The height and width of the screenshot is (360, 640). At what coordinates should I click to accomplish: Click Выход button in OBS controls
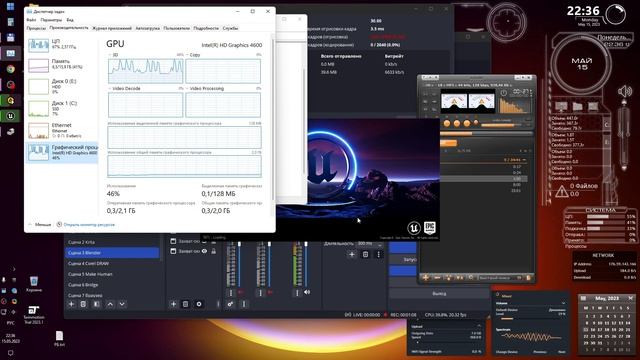tap(439, 293)
